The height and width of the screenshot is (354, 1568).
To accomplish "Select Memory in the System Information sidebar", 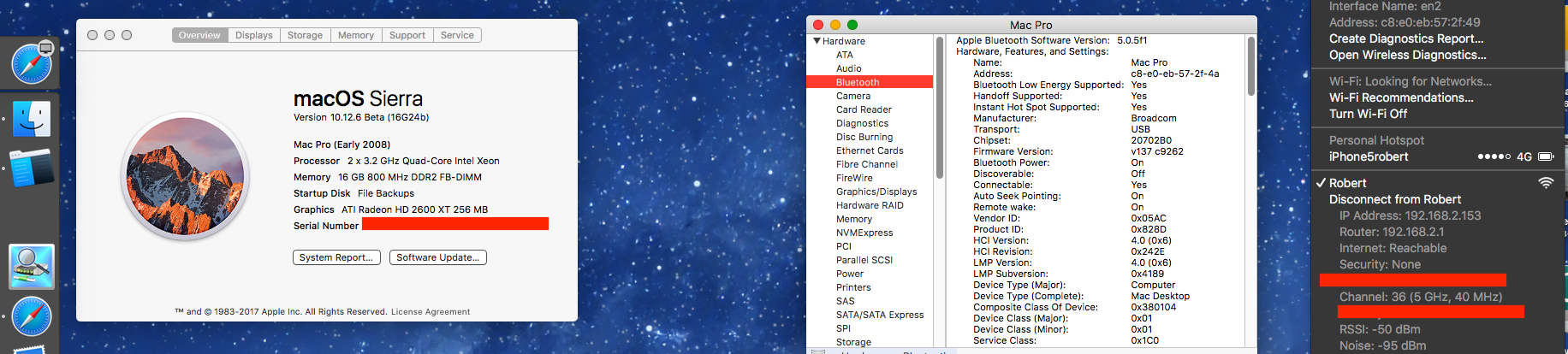I will pos(854,219).
